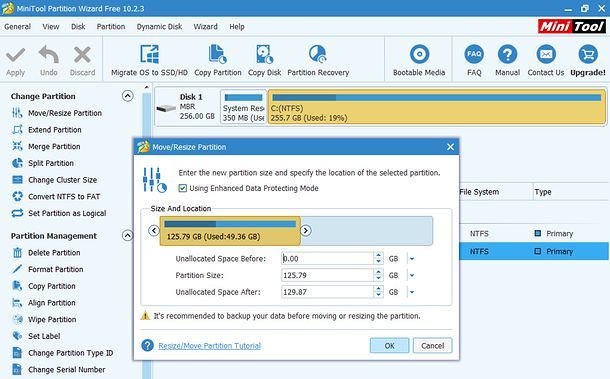
Task: Open Partition Recovery tool
Action: tap(318, 60)
